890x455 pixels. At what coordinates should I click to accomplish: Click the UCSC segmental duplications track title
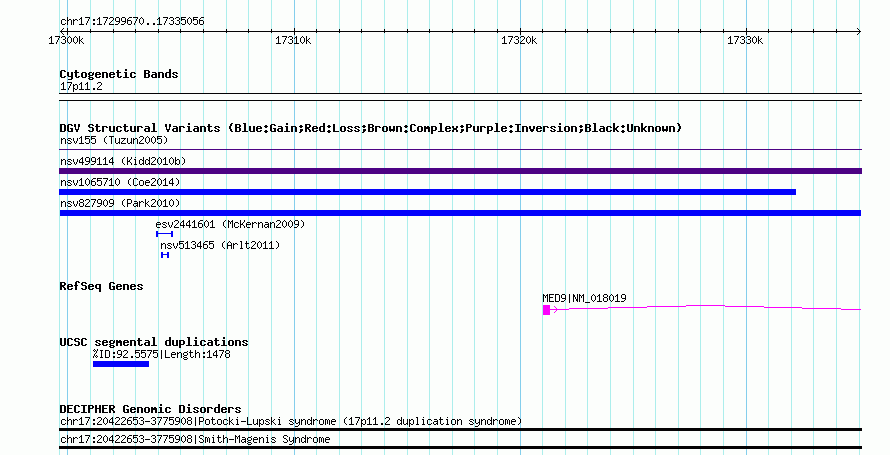point(154,342)
